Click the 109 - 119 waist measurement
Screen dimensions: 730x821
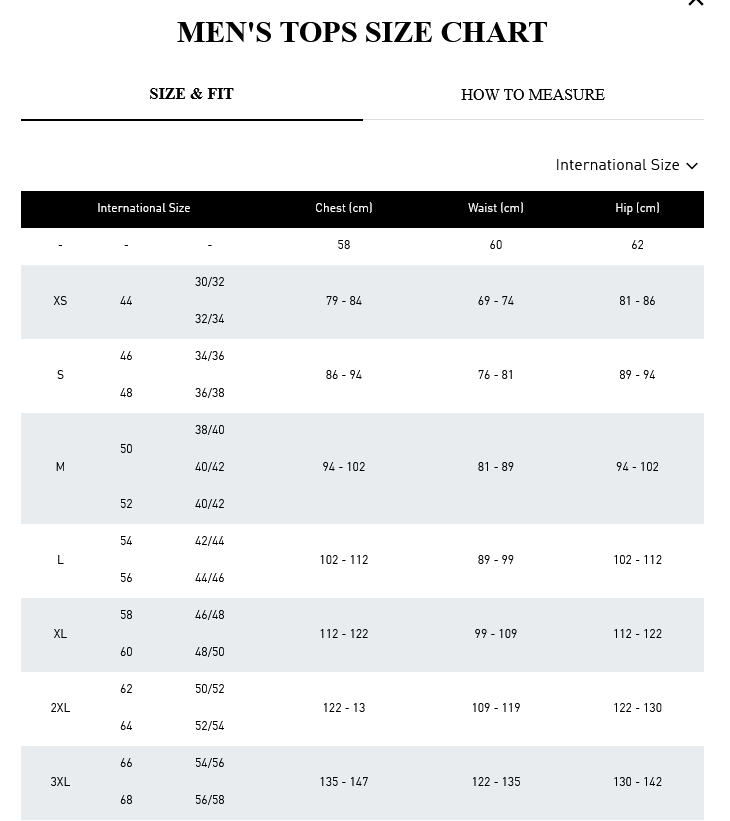[x=495, y=708]
